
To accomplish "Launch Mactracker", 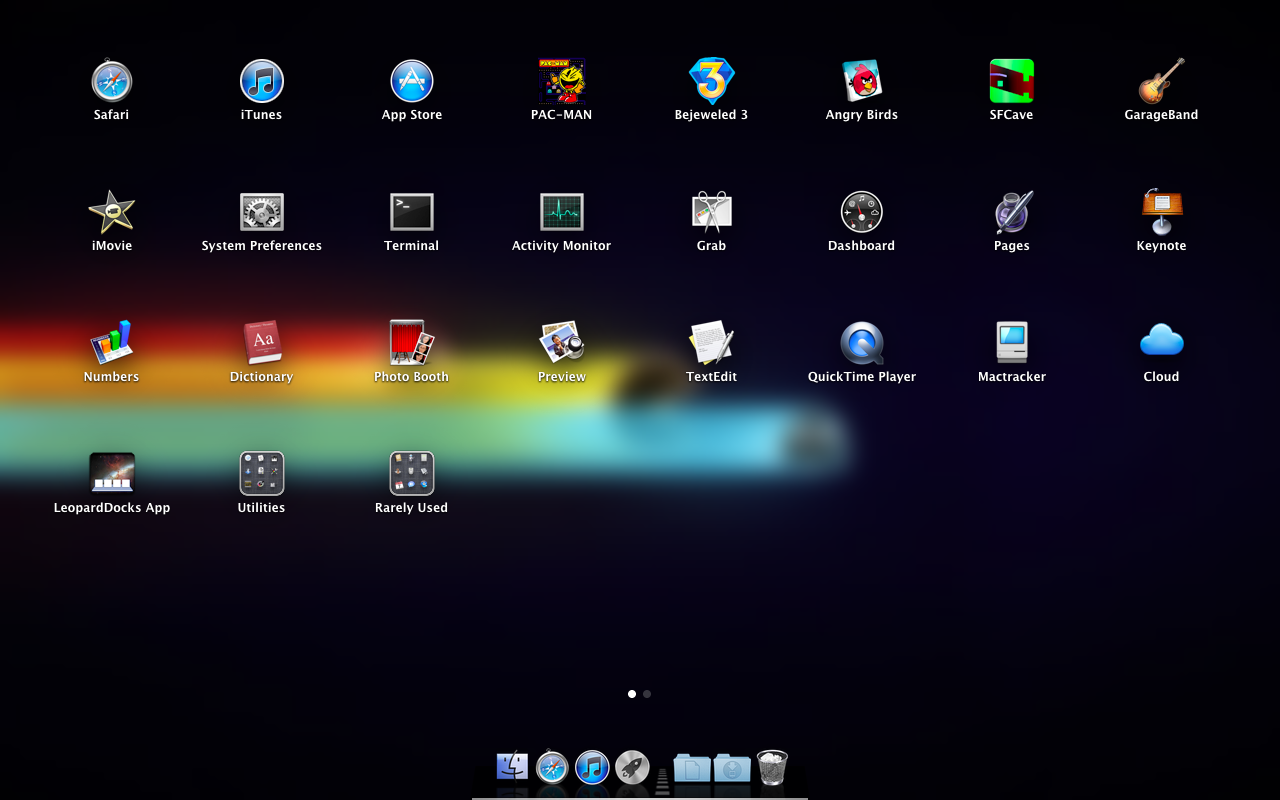I will (x=1012, y=343).
